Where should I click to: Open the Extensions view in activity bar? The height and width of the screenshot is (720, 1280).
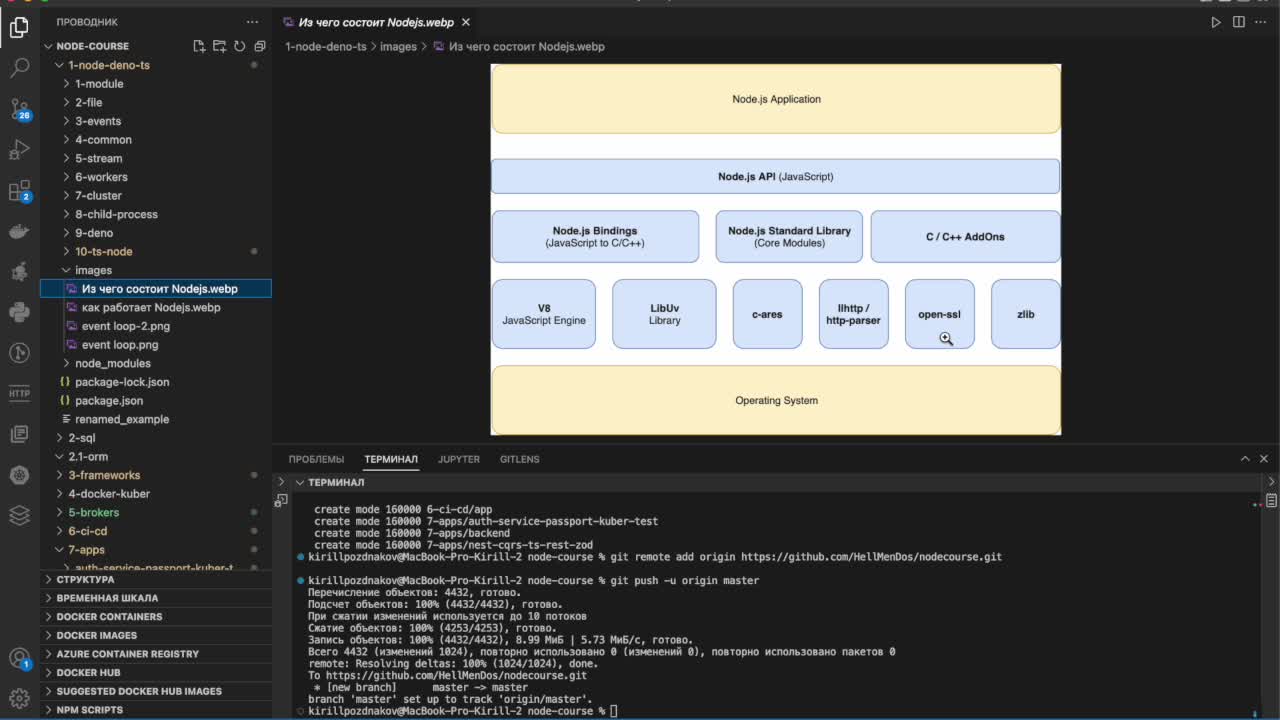pyautogui.click(x=19, y=191)
